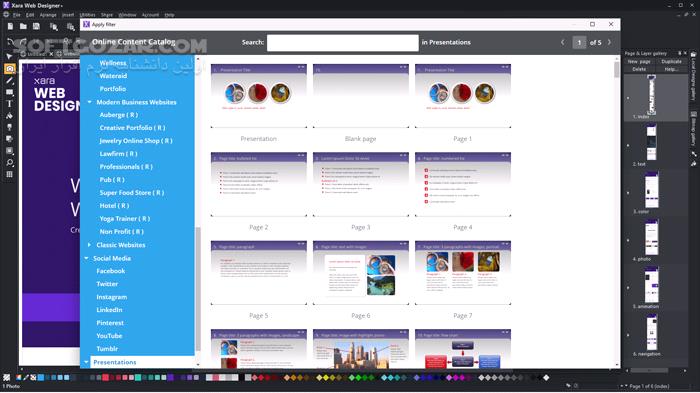700x393 pixels.
Task: Select Auberge ( R ) template
Action: pos(119,115)
